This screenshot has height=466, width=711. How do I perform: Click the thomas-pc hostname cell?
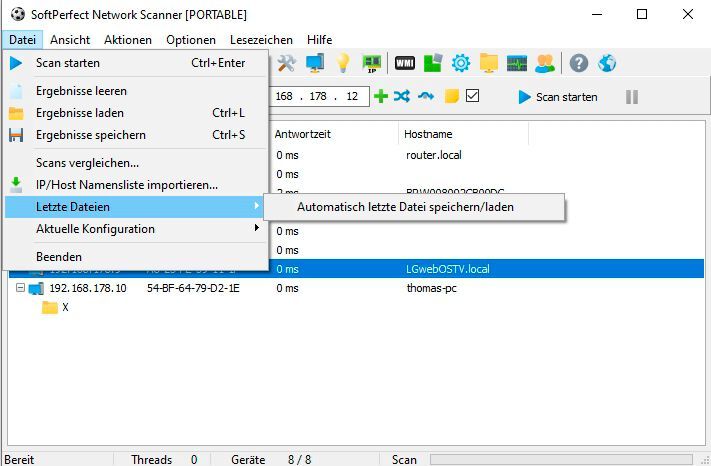pyautogui.click(x=431, y=288)
